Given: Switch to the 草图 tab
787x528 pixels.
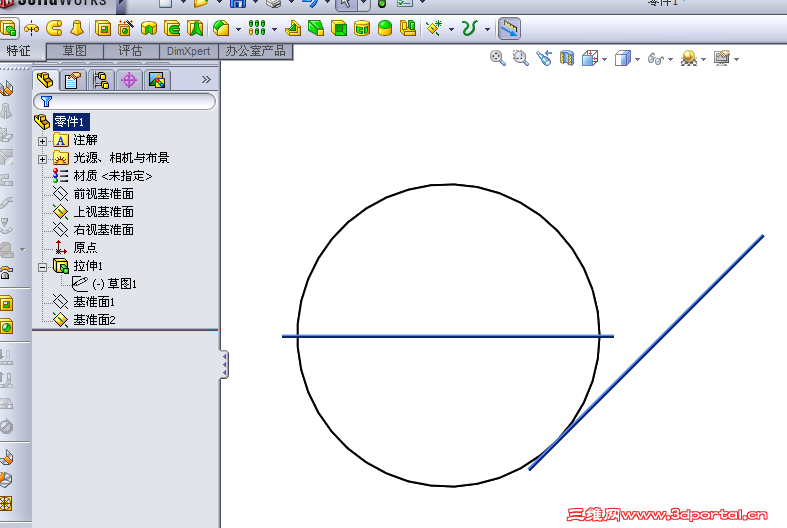Looking at the screenshot, I should click(x=75, y=51).
